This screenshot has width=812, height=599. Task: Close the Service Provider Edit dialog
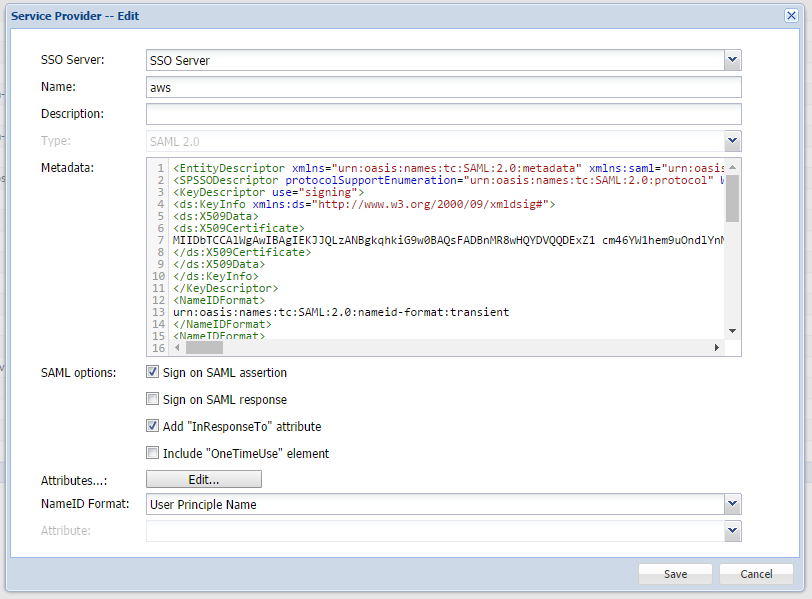(790, 15)
